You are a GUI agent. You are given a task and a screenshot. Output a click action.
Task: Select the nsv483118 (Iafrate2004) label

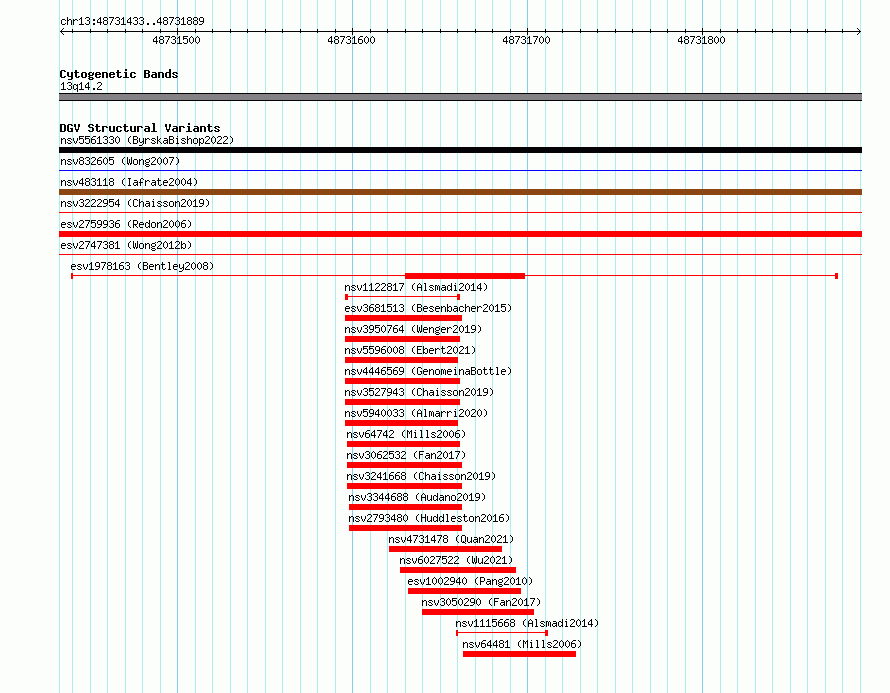pyautogui.click(x=129, y=182)
